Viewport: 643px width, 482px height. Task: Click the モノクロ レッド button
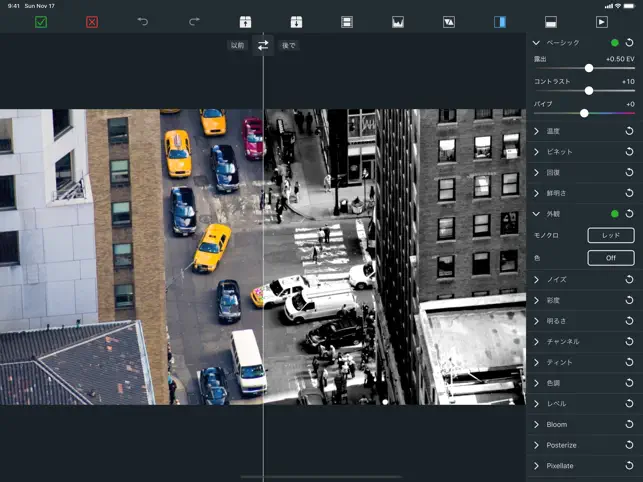click(610, 236)
